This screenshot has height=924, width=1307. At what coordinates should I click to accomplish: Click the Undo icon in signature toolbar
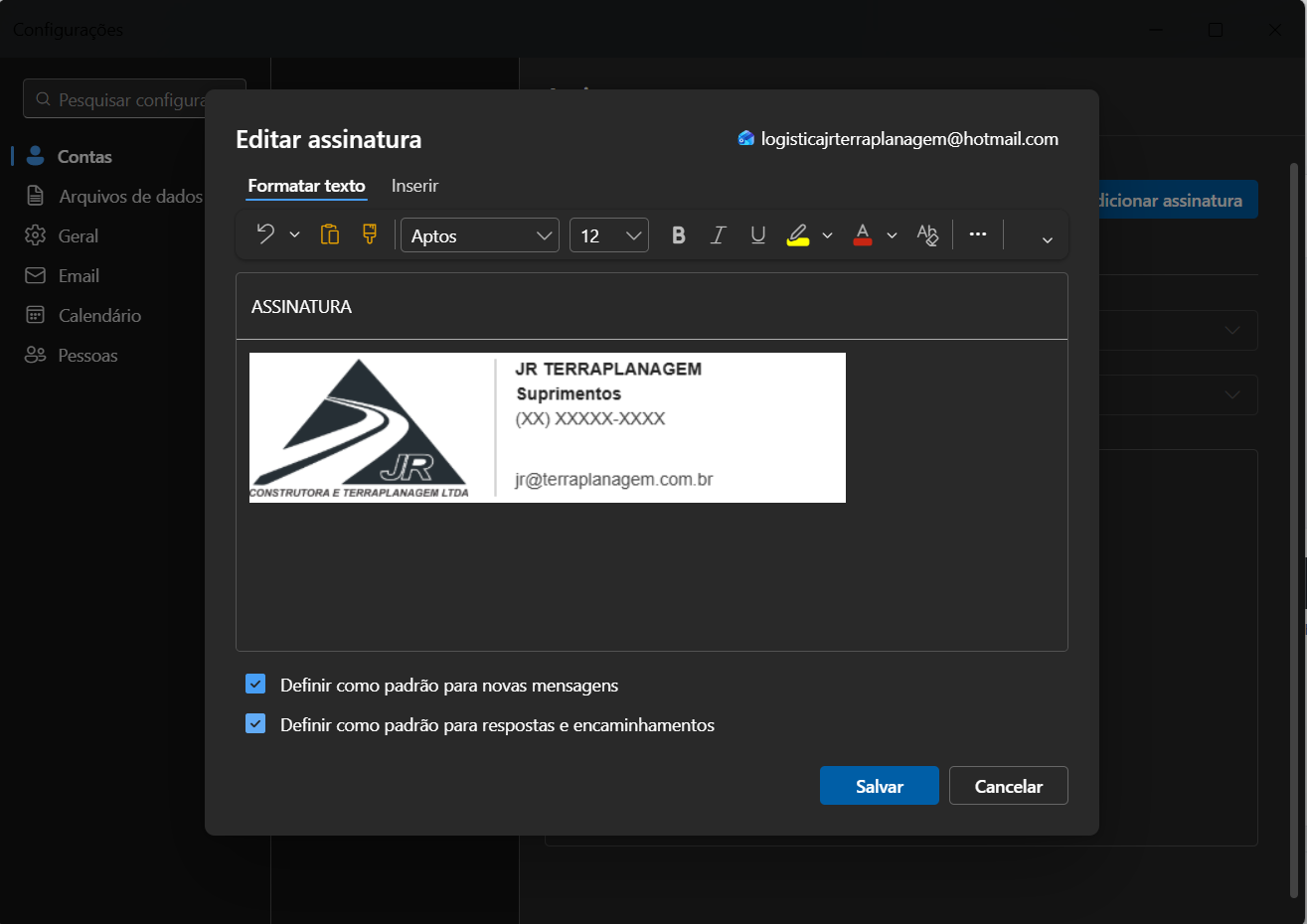[x=265, y=234]
